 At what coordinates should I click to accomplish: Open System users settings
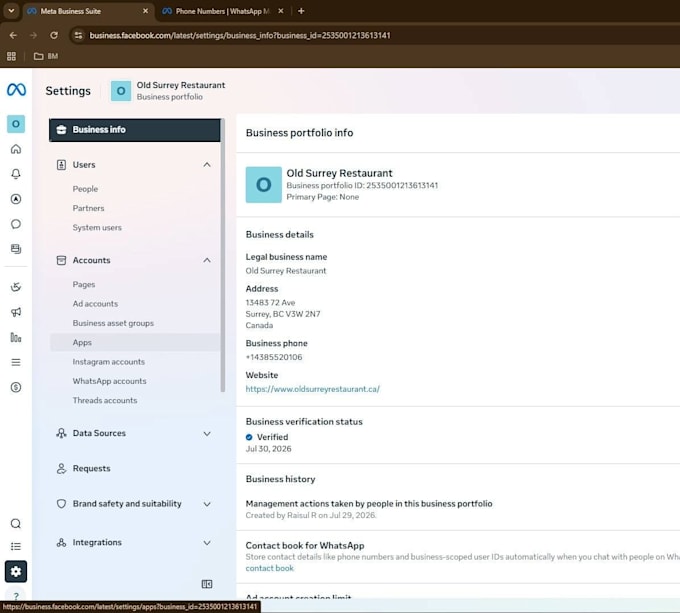point(97,228)
